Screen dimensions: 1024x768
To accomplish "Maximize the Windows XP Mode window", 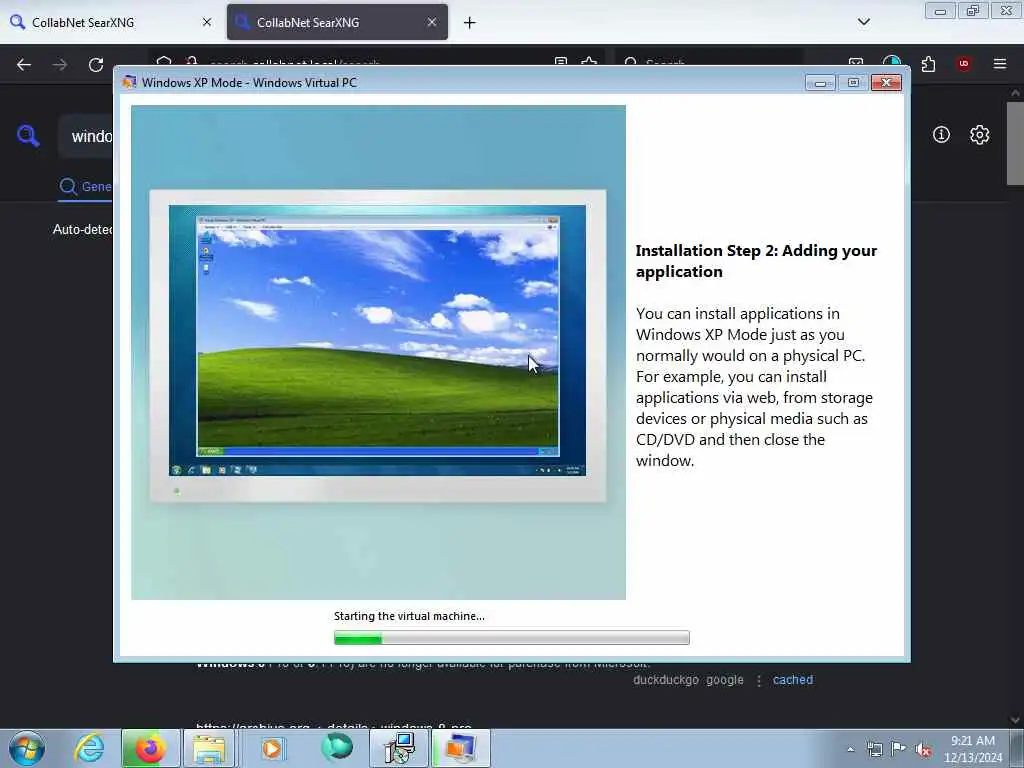I will [853, 83].
